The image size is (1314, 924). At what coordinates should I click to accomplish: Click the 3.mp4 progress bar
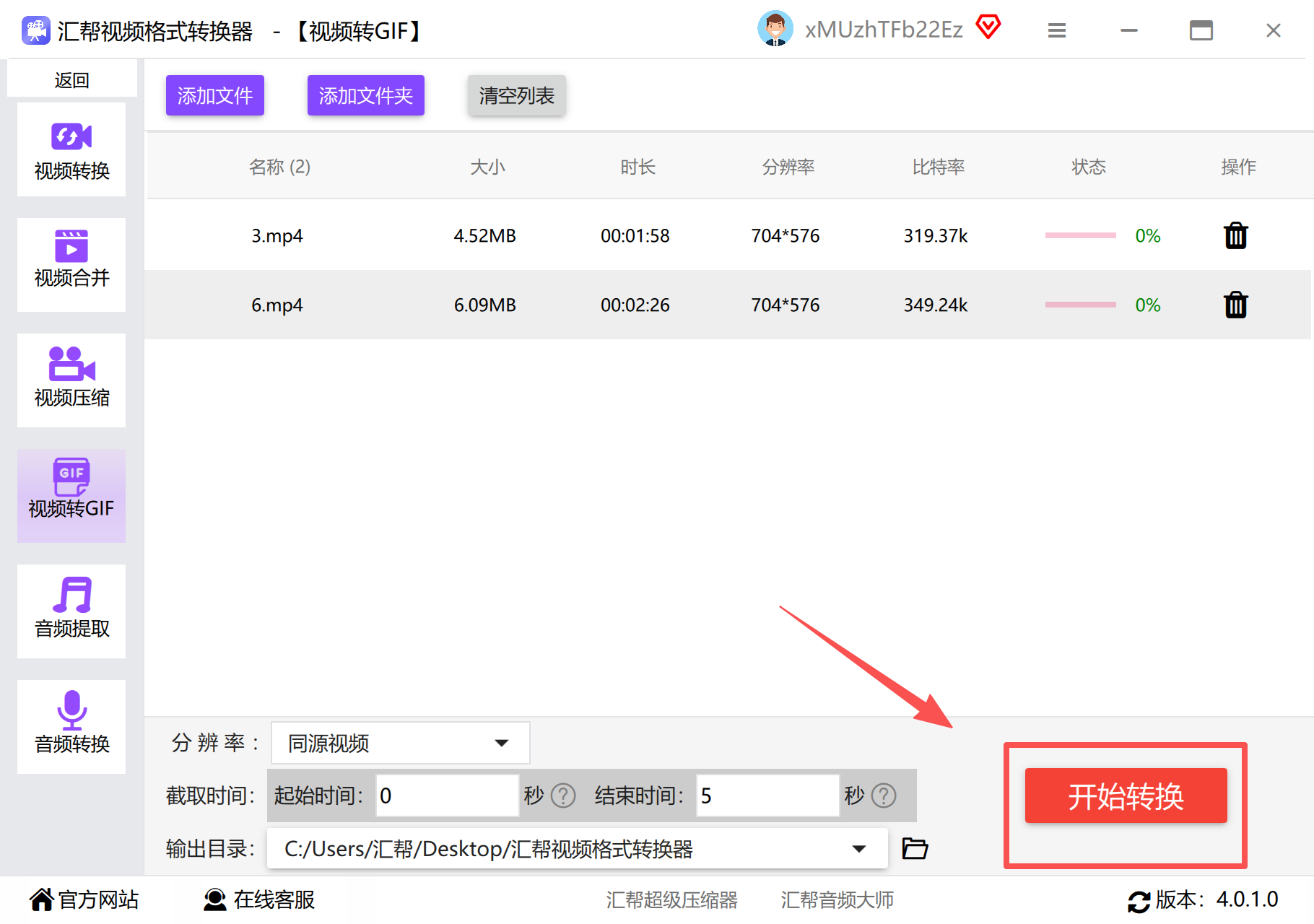point(1081,235)
